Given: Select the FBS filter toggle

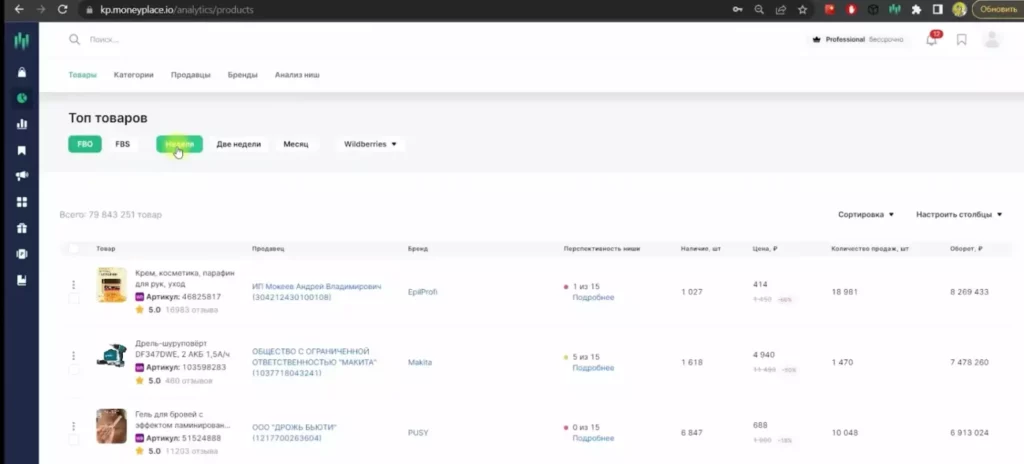Looking at the screenshot, I should (x=123, y=144).
